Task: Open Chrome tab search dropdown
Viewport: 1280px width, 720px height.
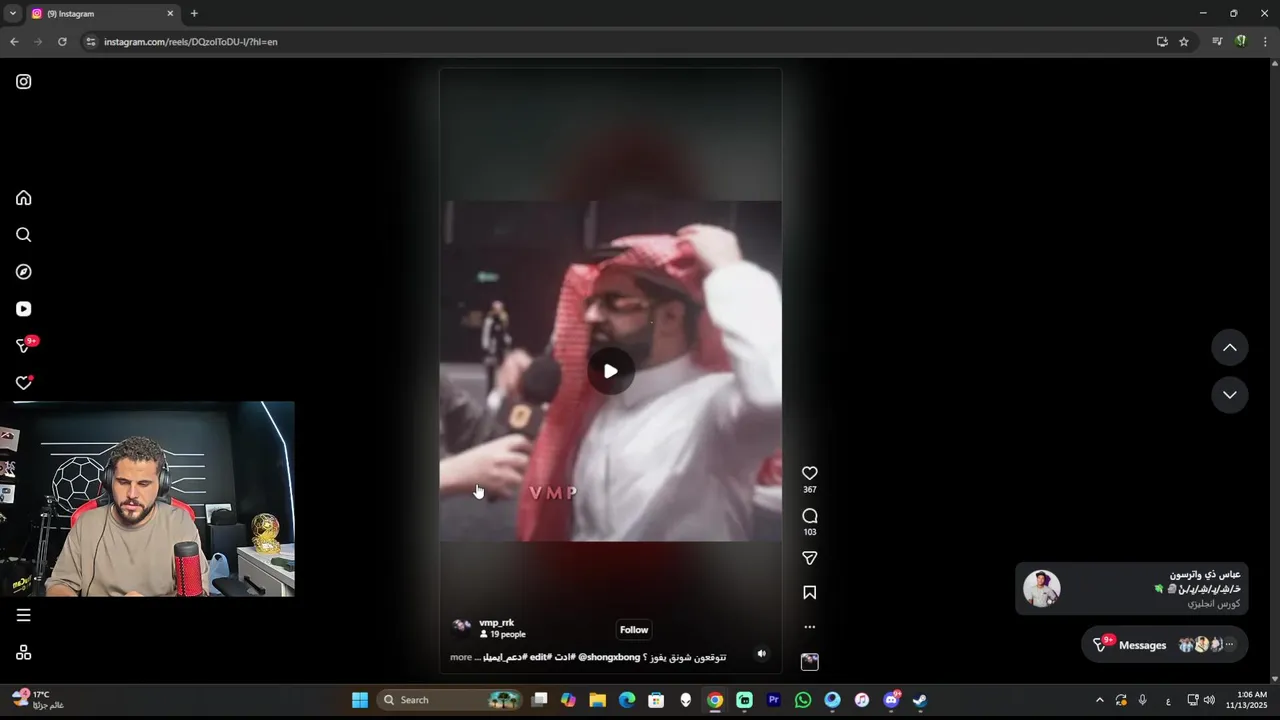Action: 12,14
